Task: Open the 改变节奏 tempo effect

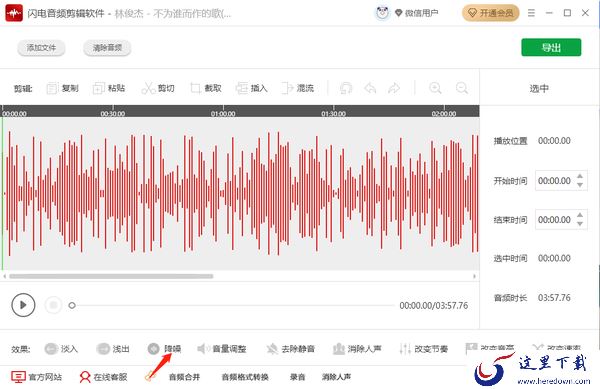Action: (x=423, y=349)
